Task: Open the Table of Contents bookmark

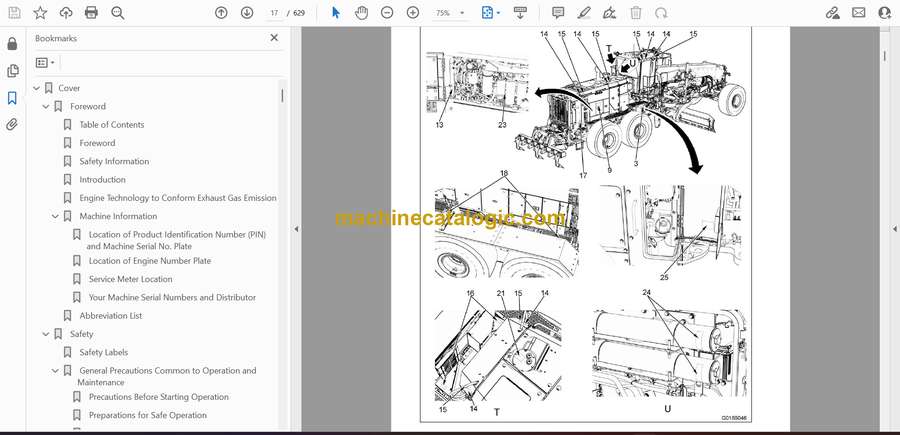Action: pyautogui.click(x=111, y=125)
